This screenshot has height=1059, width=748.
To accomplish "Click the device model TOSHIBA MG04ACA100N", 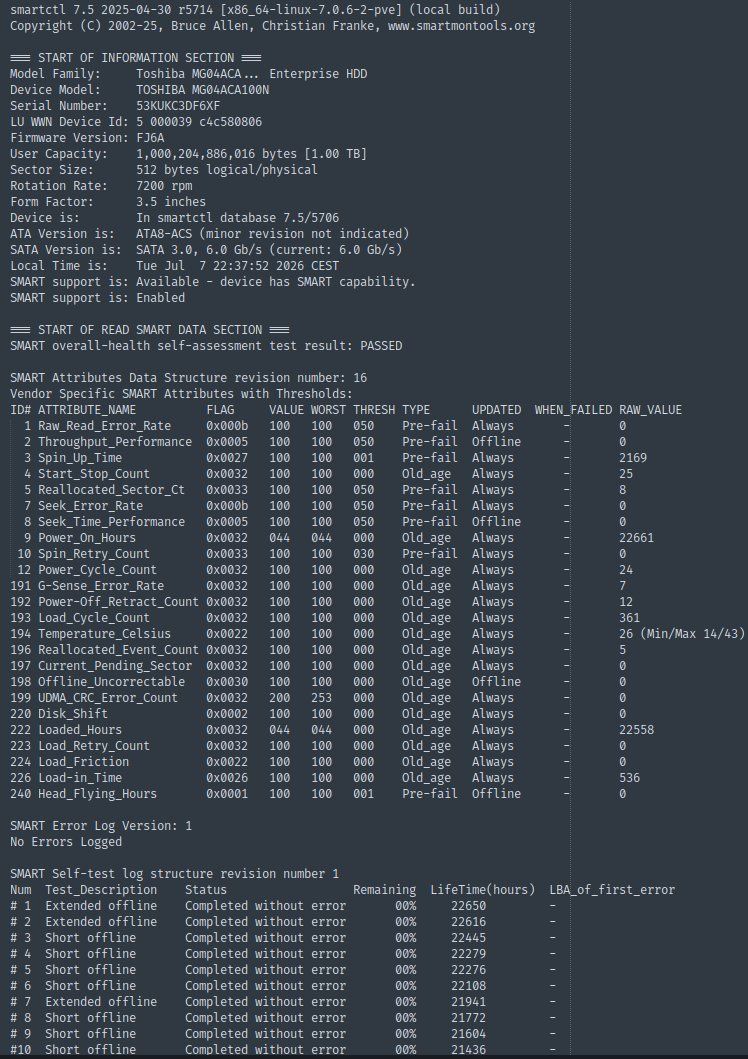I will 203,90.
